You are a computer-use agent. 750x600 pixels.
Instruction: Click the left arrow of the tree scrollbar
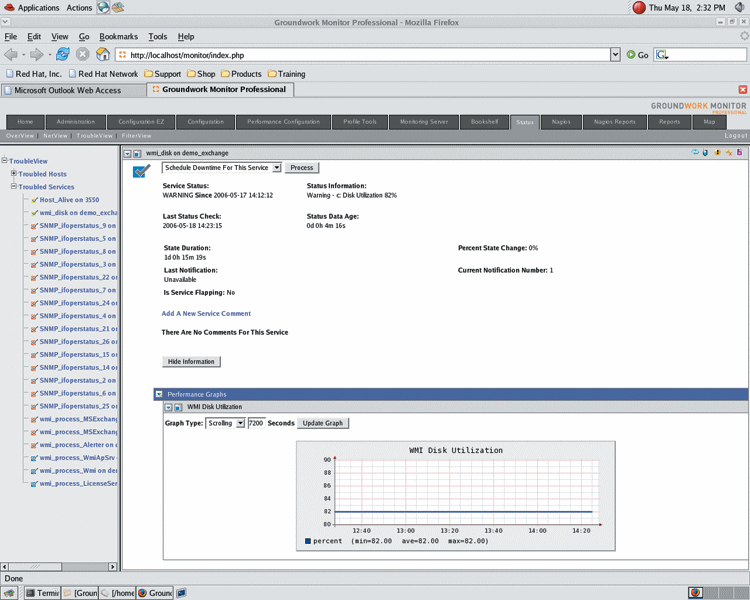click(4, 567)
